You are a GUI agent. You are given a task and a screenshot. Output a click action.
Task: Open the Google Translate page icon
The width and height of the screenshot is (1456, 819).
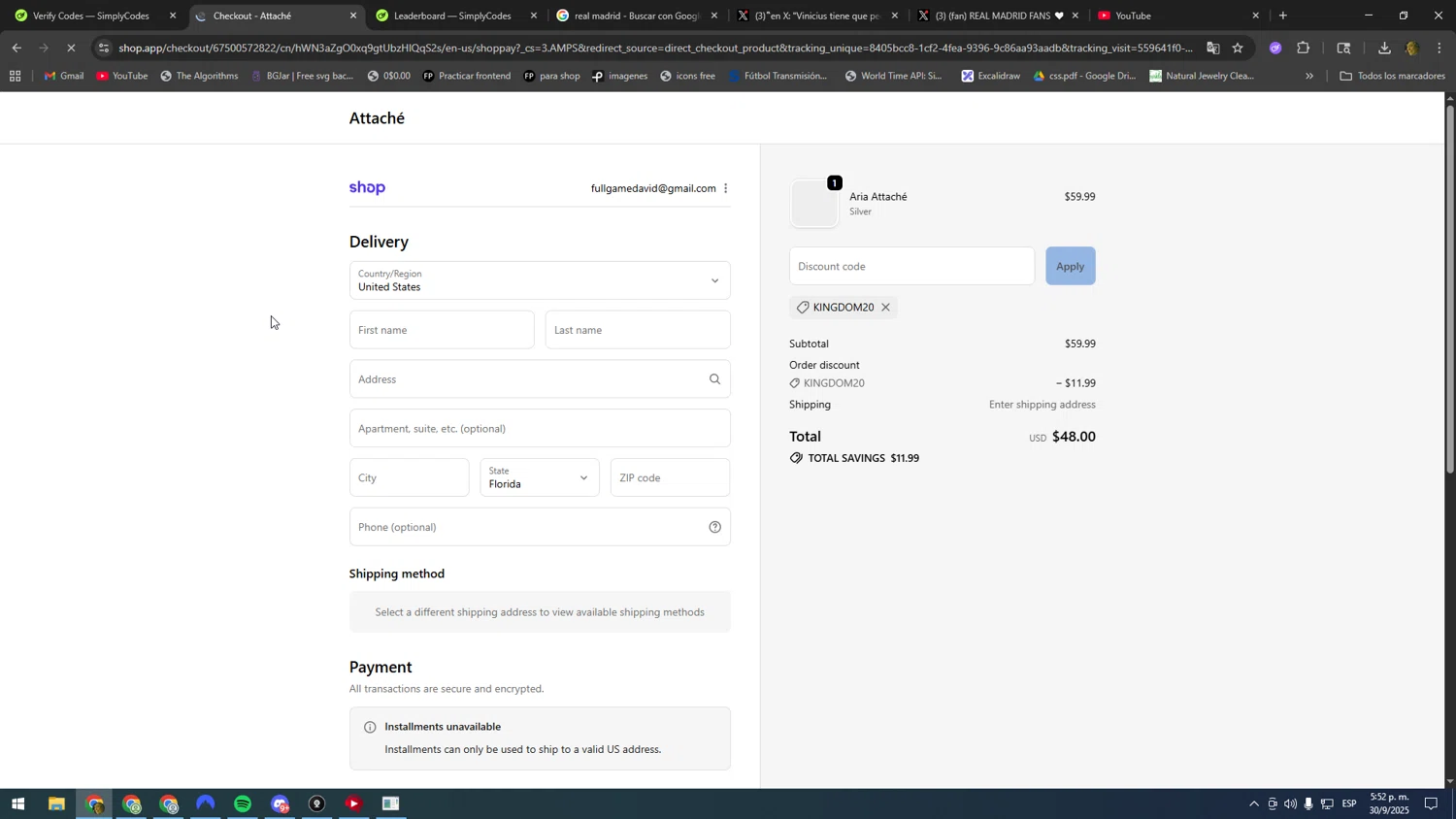pos(1212,49)
